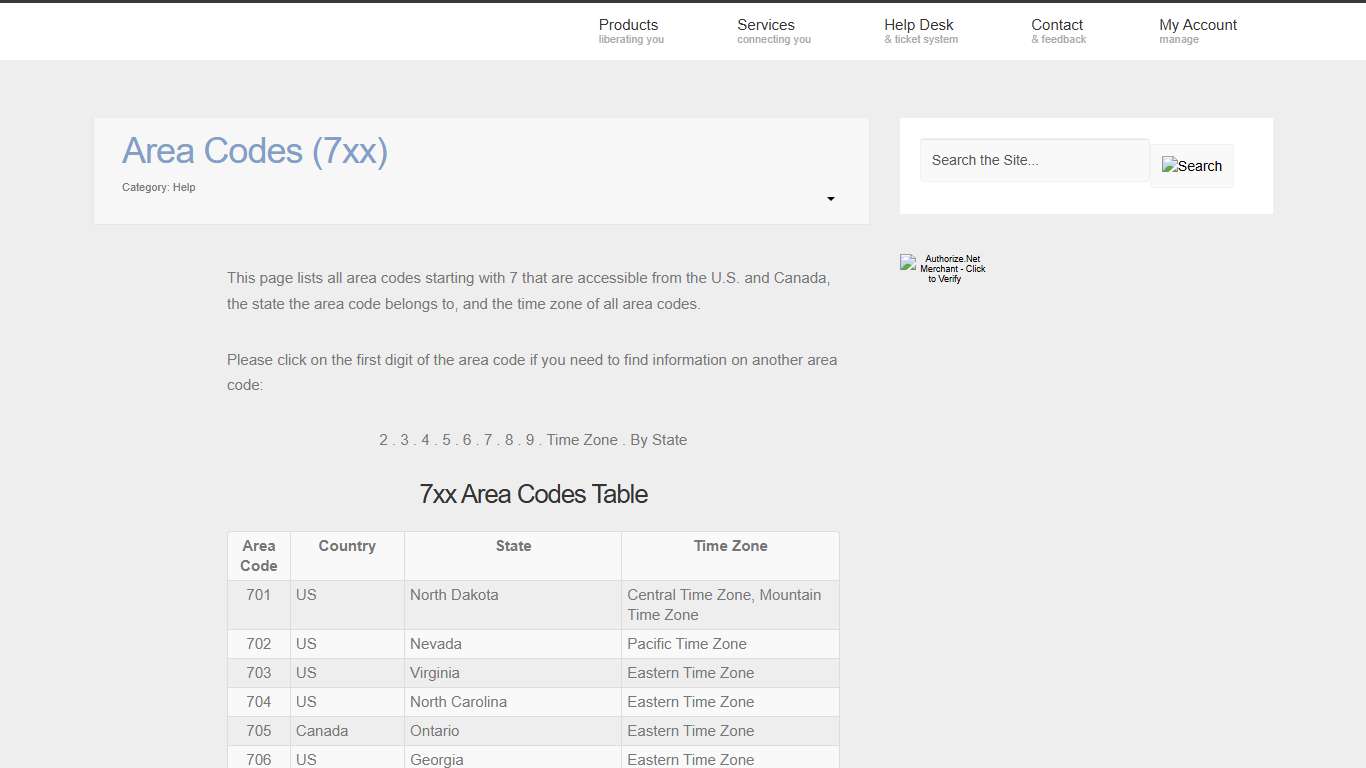This screenshot has height=768, width=1366.
Task: Click the Search magnifier icon
Action: coord(1192,165)
